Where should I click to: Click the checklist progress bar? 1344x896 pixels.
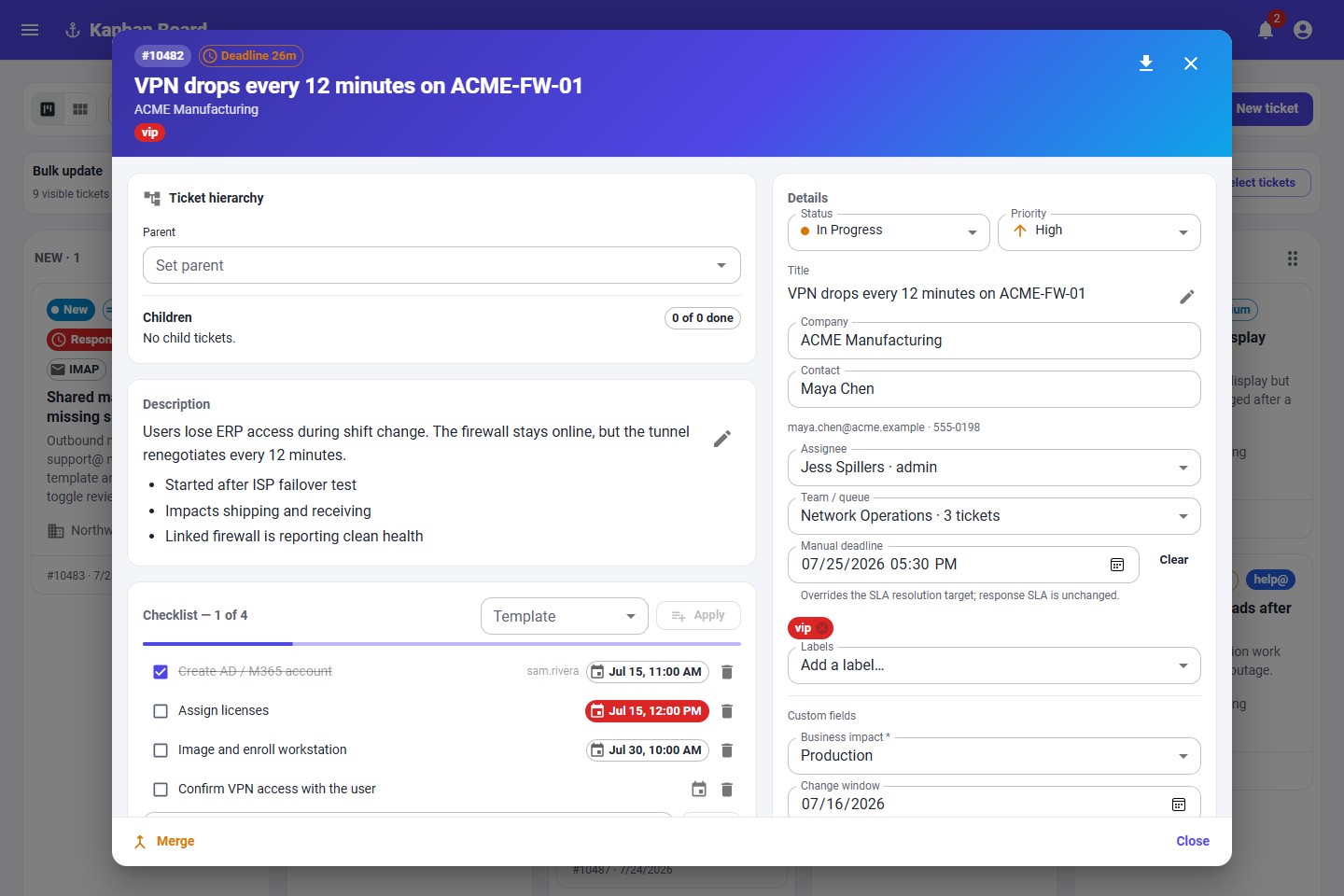441,644
